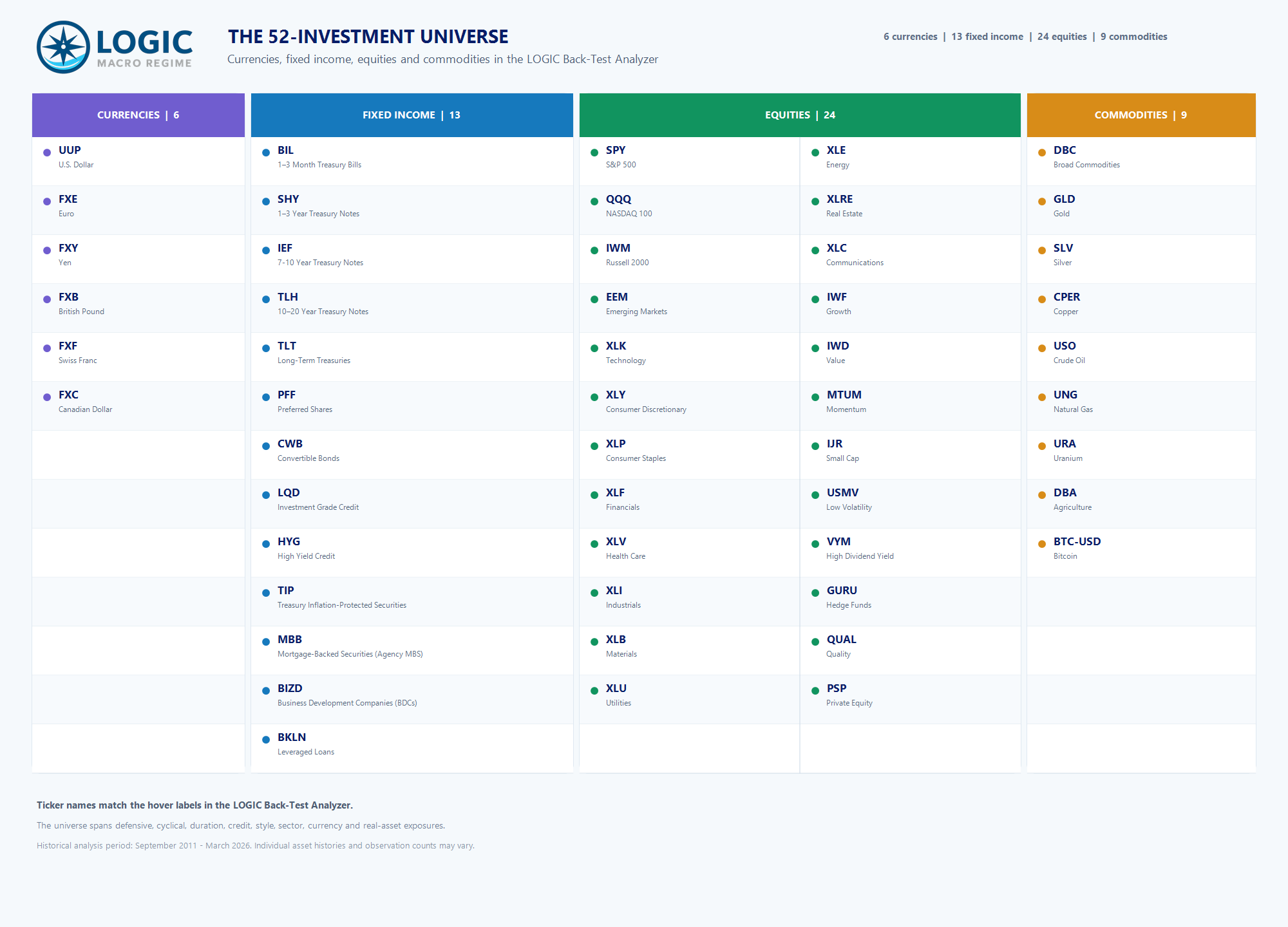1288x927 pixels.
Task: Select the CURRENCIES | 6 column header
Action: (138, 115)
